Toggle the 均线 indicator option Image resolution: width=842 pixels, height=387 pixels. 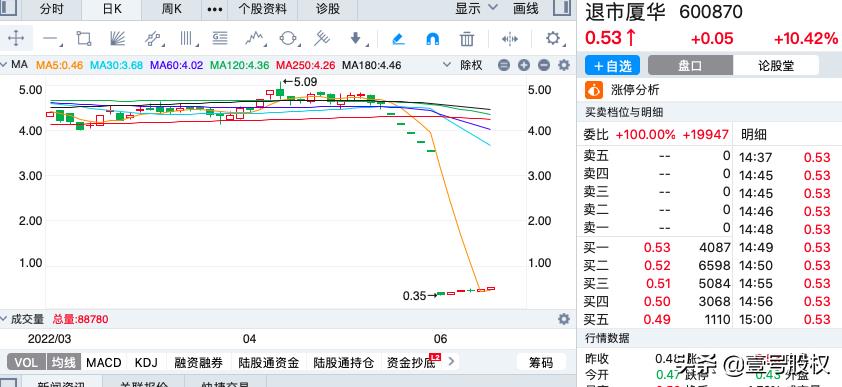[x=63, y=362]
